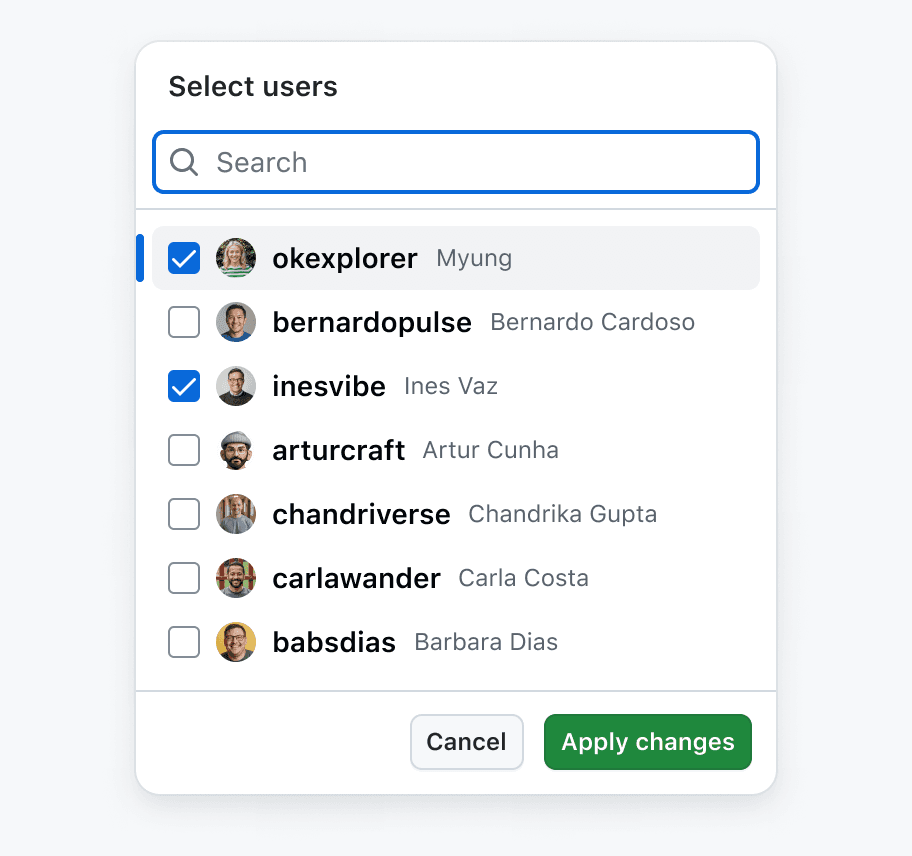Click the magnifying glass search icon
912x856 pixels.
184,162
